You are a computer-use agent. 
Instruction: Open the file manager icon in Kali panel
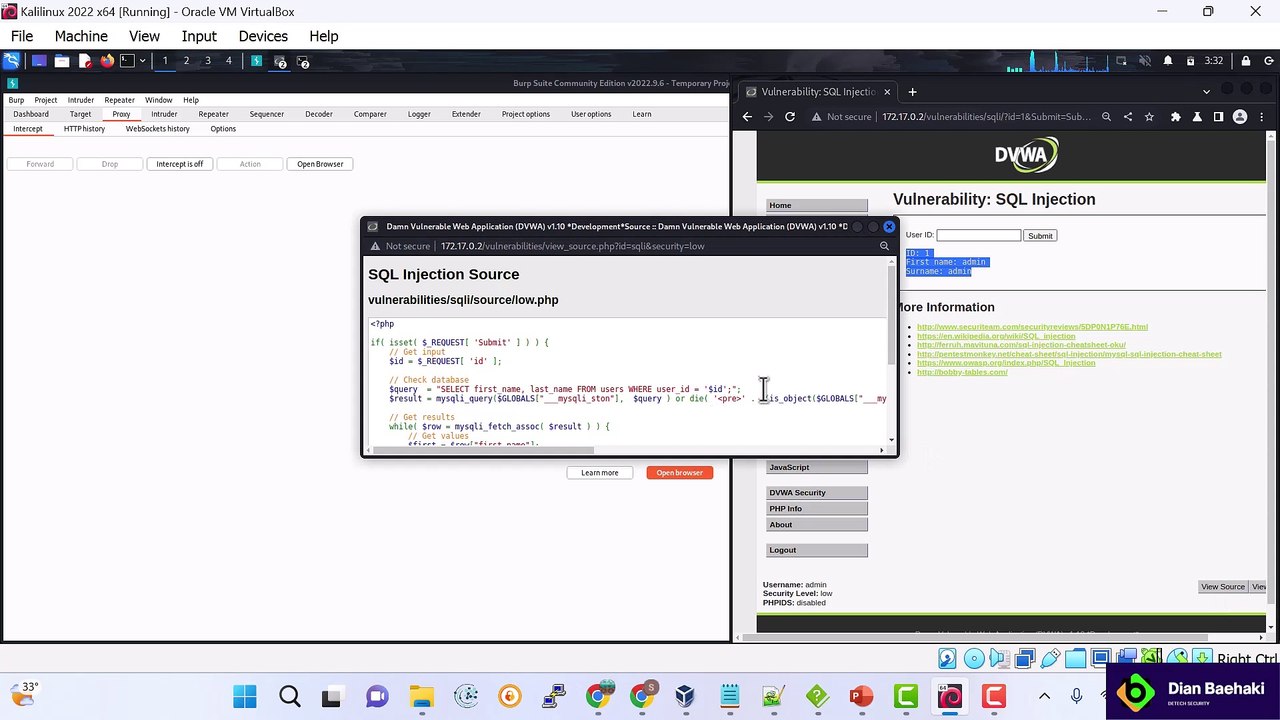coord(62,60)
